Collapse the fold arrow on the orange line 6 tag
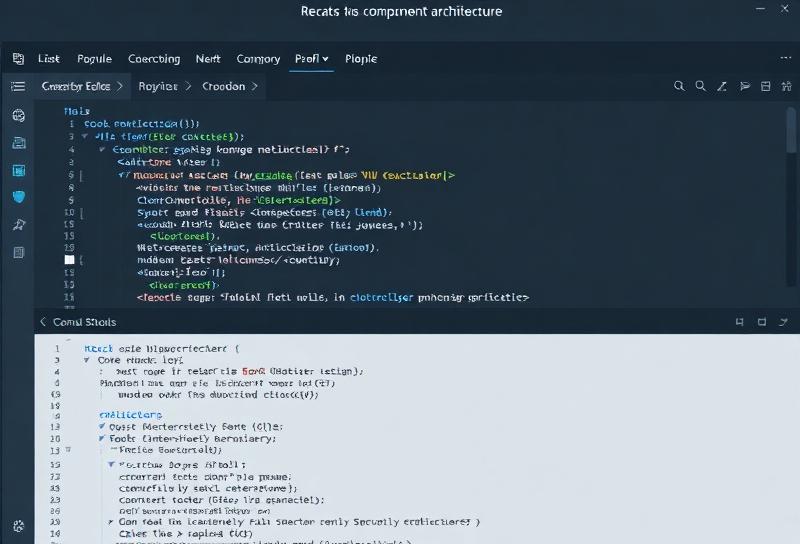800x544 pixels. pyautogui.click(x=122, y=175)
